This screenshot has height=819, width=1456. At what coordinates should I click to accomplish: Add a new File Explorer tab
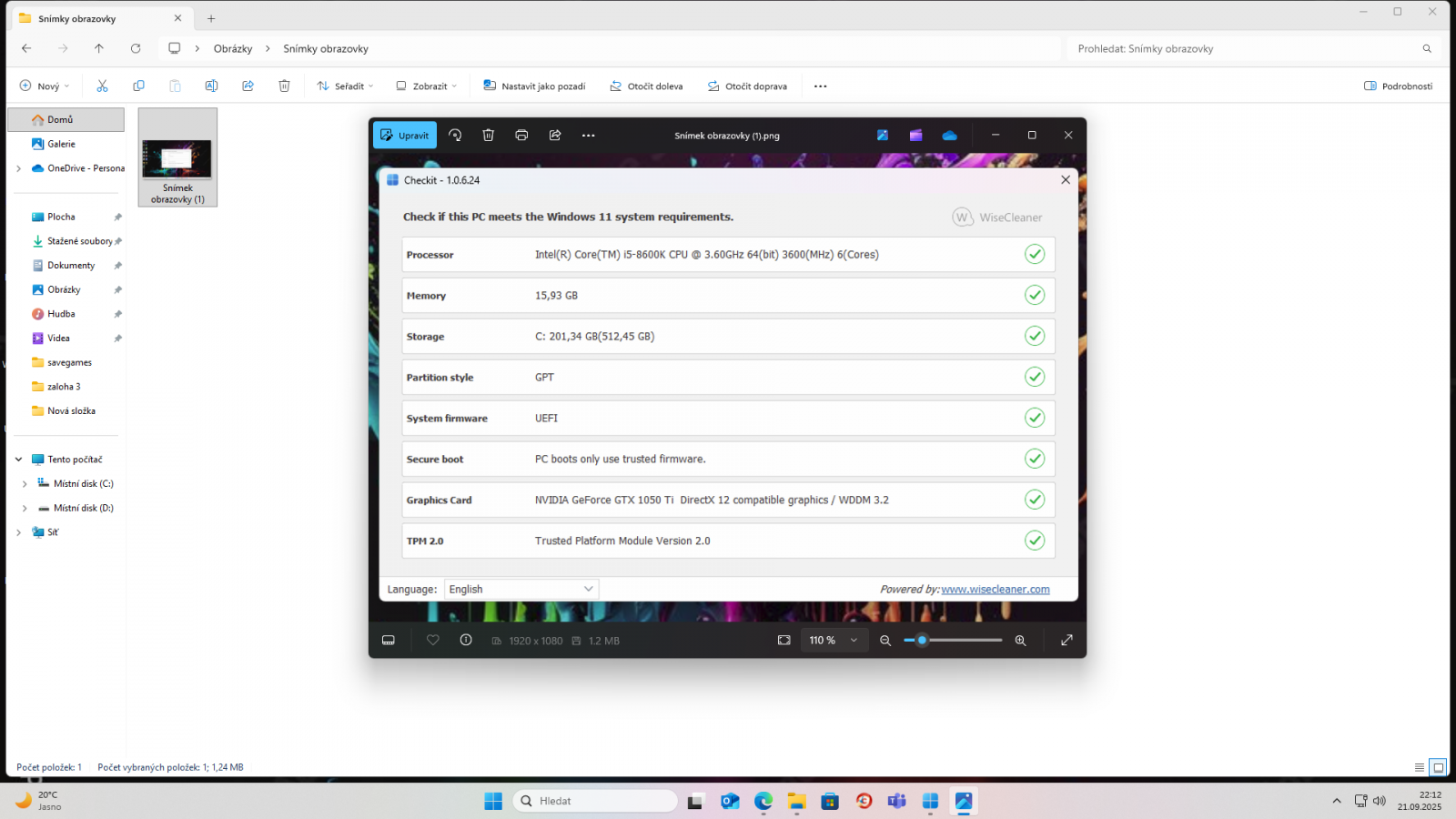point(211,18)
